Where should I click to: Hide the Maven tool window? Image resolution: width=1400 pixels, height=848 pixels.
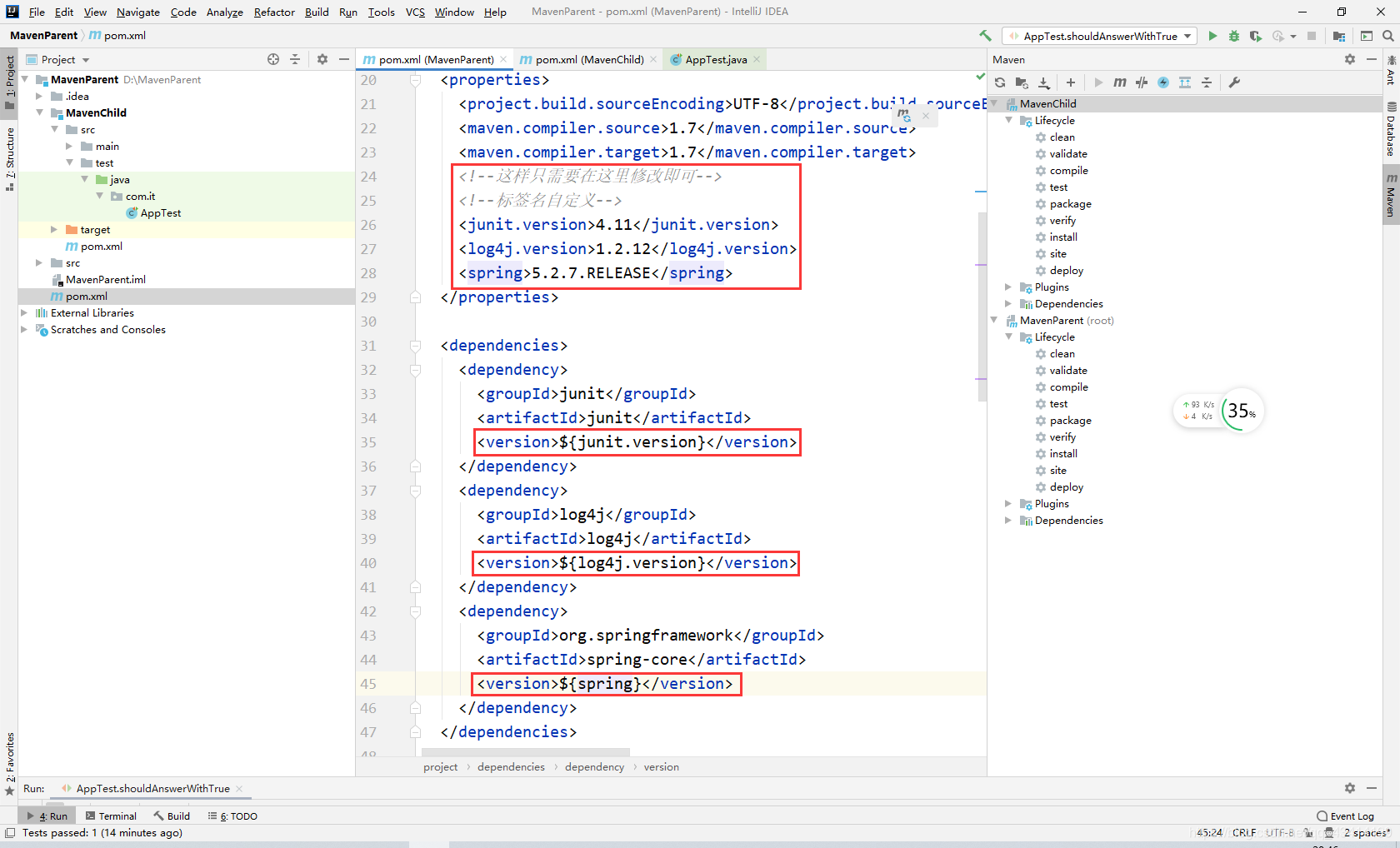pyautogui.click(x=1372, y=59)
